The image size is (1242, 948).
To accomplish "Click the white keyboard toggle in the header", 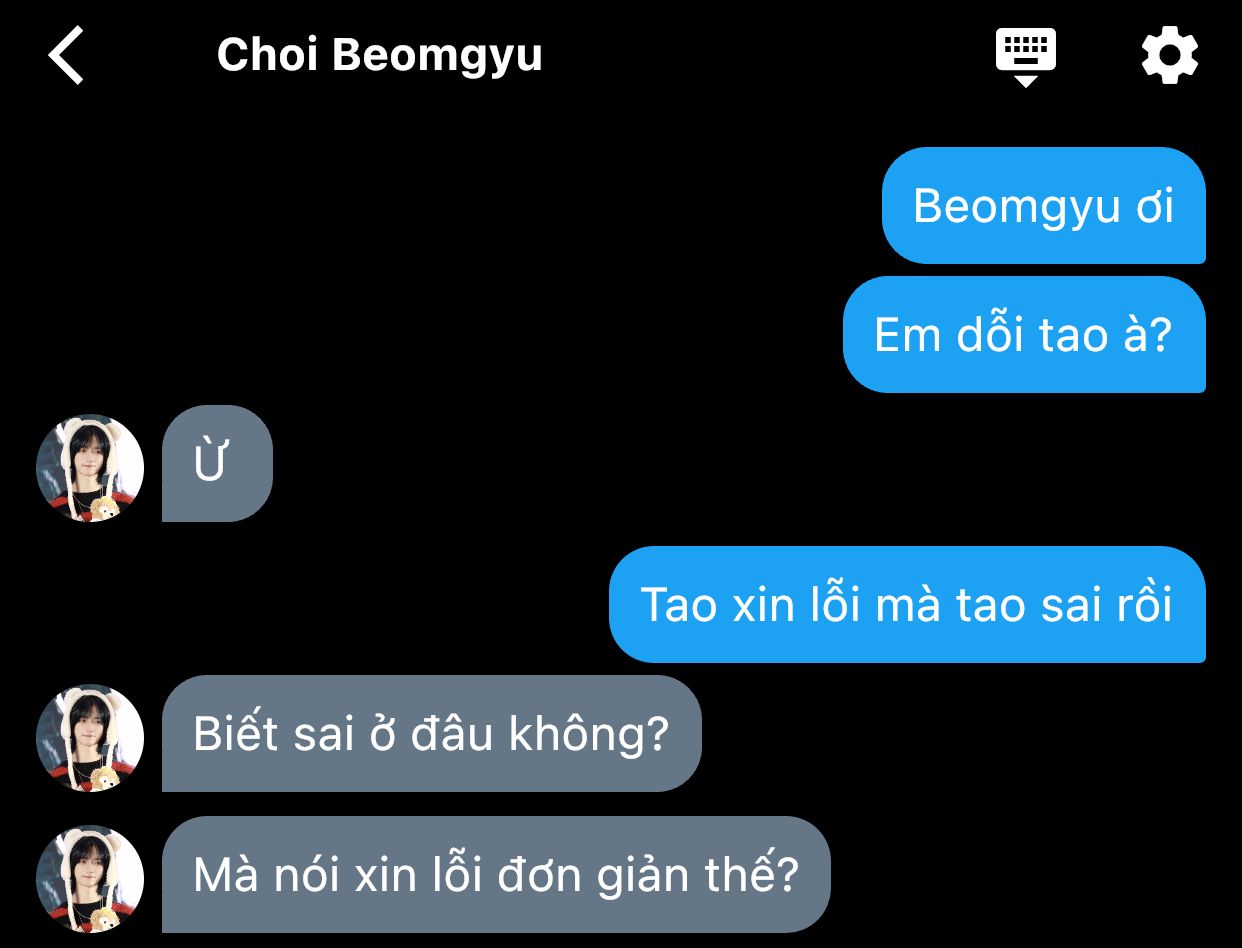I will (1026, 57).
